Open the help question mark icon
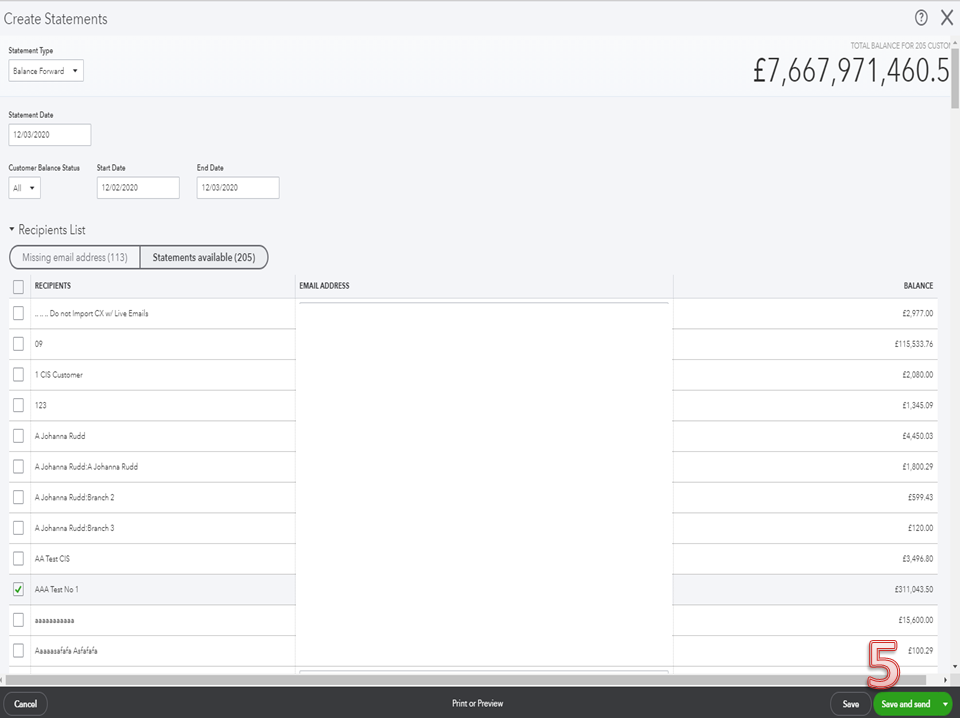The height and width of the screenshot is (720, 960). [921, 18]
